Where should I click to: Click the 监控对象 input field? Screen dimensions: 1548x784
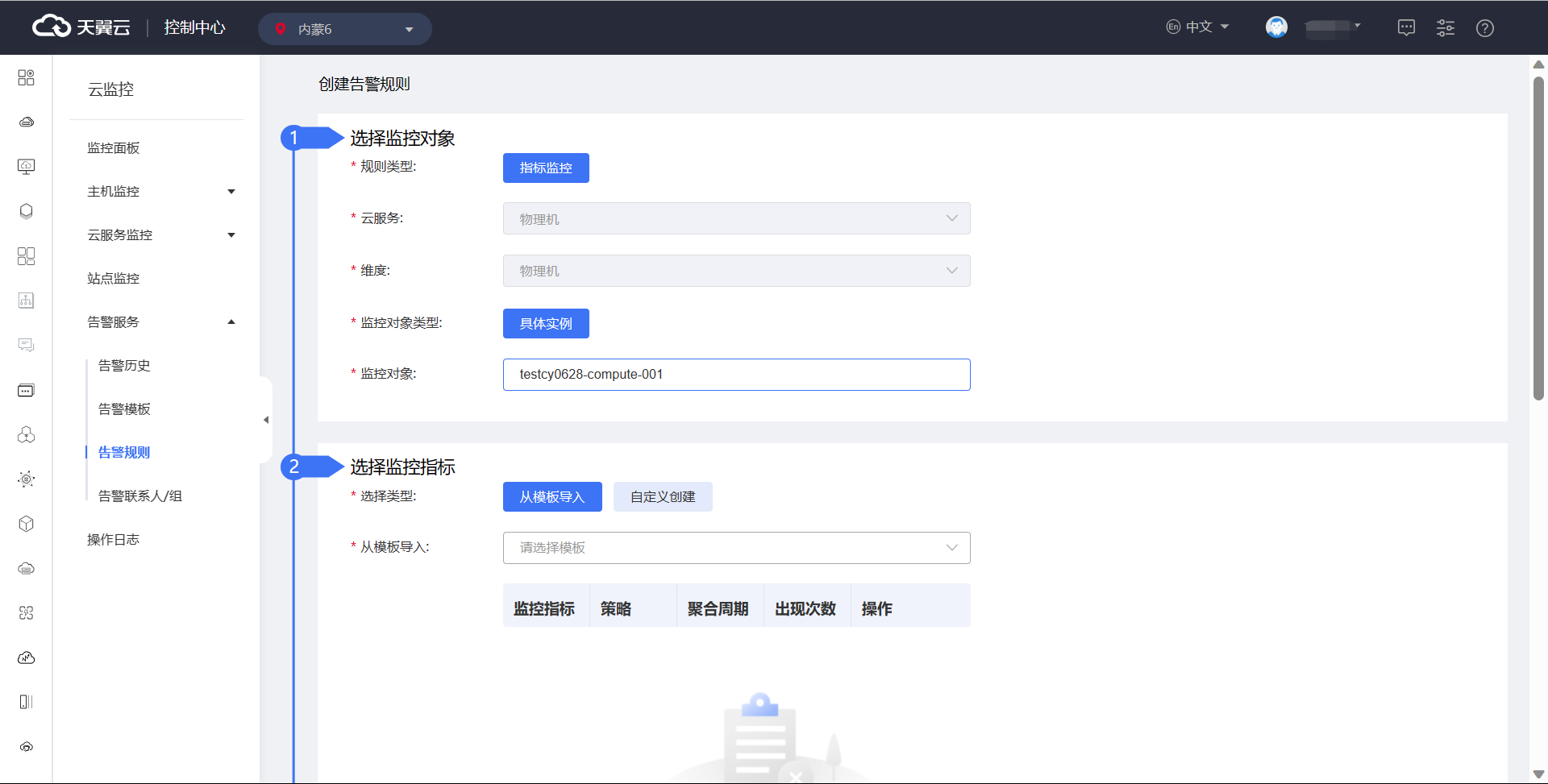click(736, 375)
